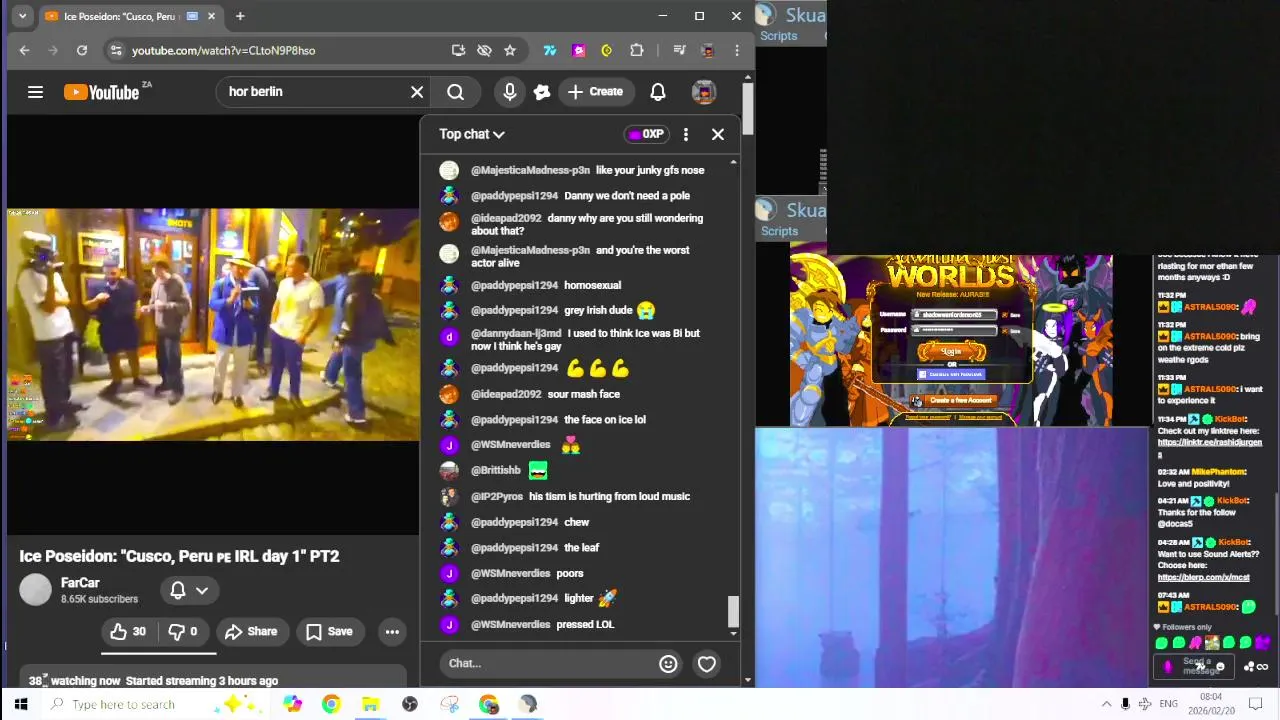
Task: Open the chat emoji picker
Action: tap(668, 663)
